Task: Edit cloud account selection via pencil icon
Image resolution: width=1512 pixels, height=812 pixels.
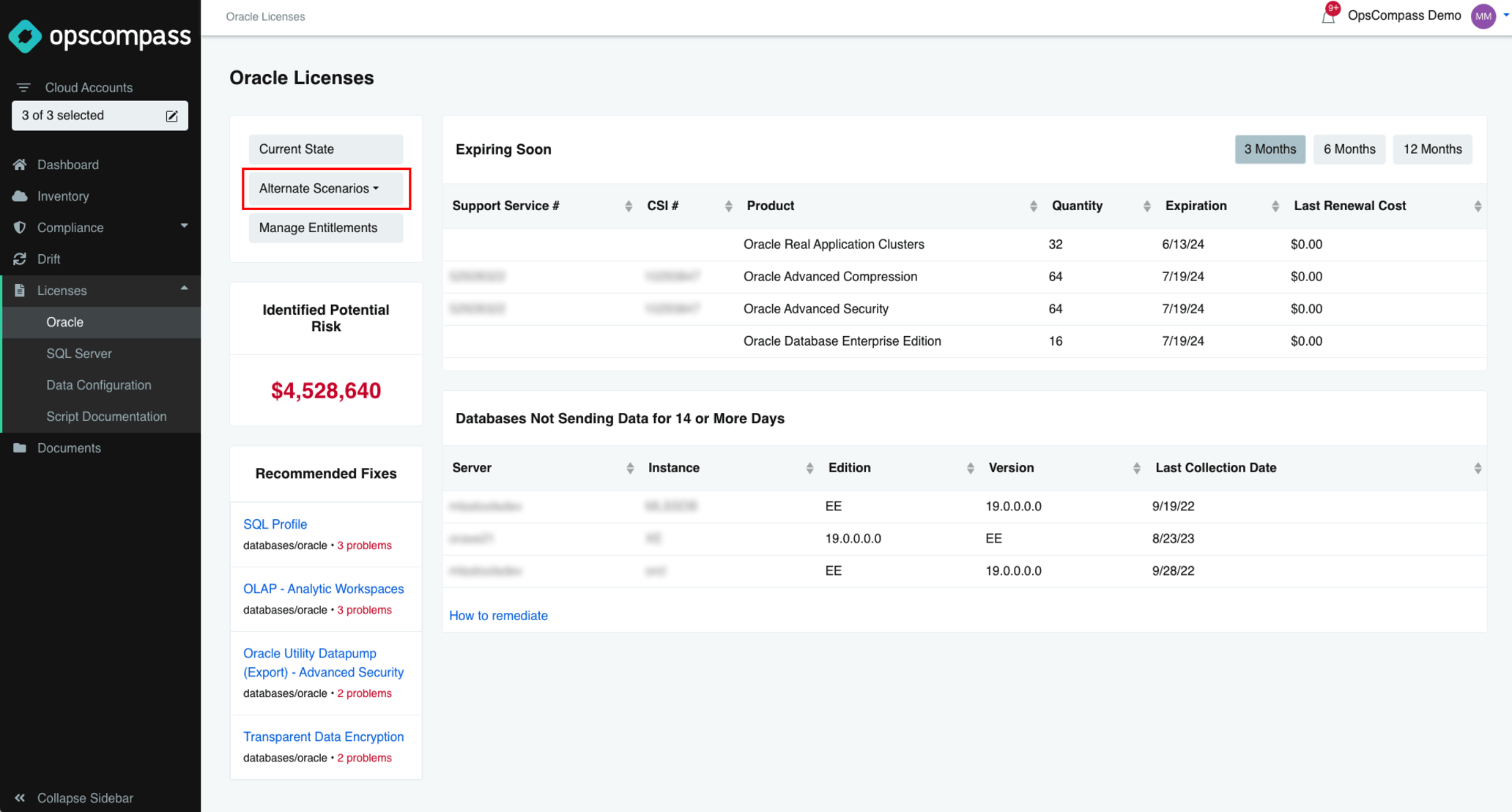Action: pyautogui.click(x=171, y=115)
